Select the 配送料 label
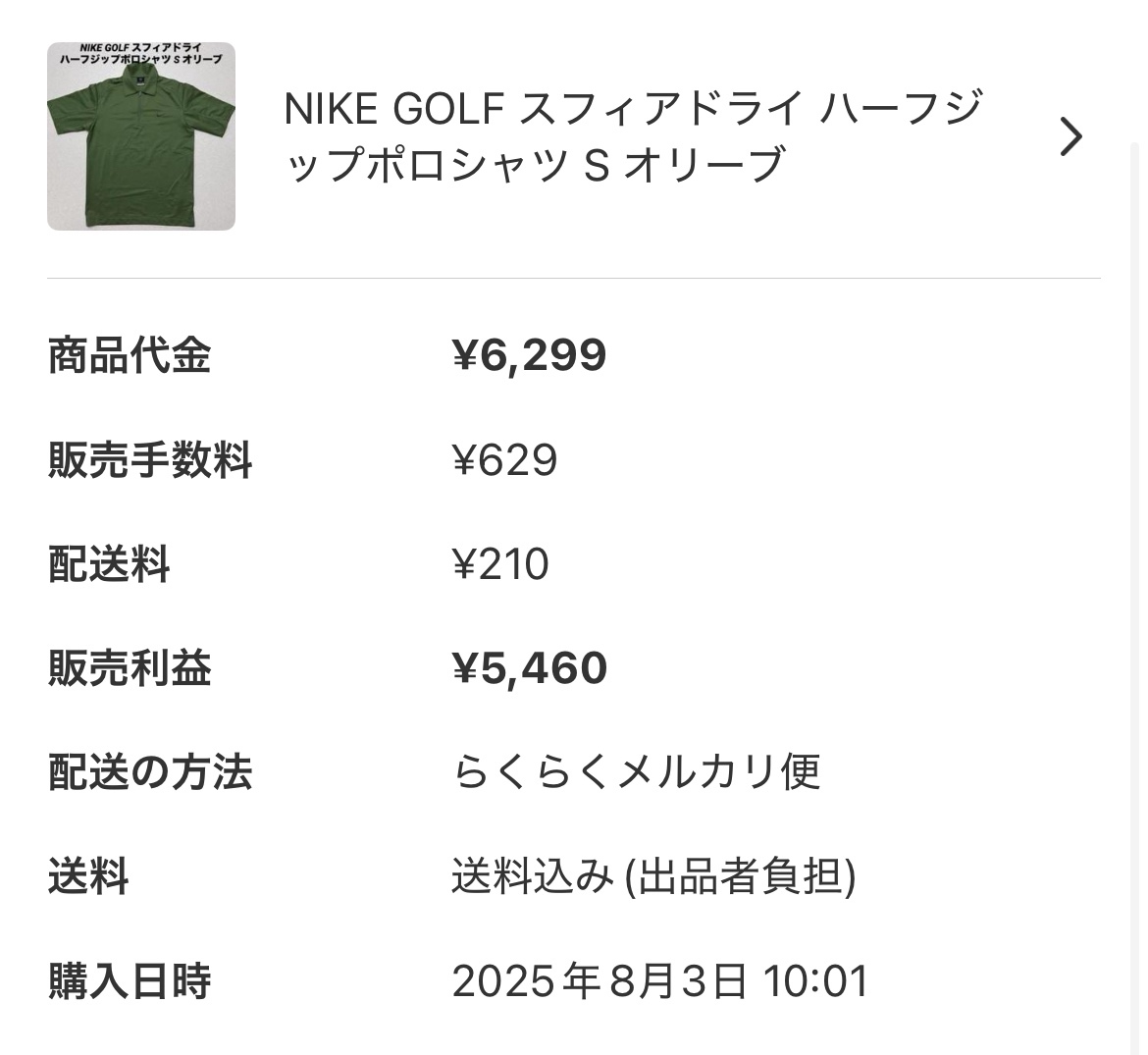1148x1055 pixels. point(109,564)
